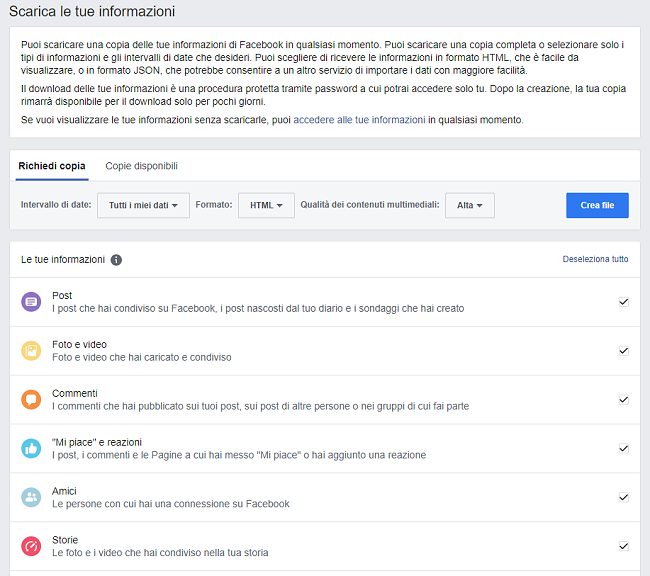Viewport: 650px width, 576px height.
Task: Uncheck the Storie checkbox
Action: coord(623,546)
